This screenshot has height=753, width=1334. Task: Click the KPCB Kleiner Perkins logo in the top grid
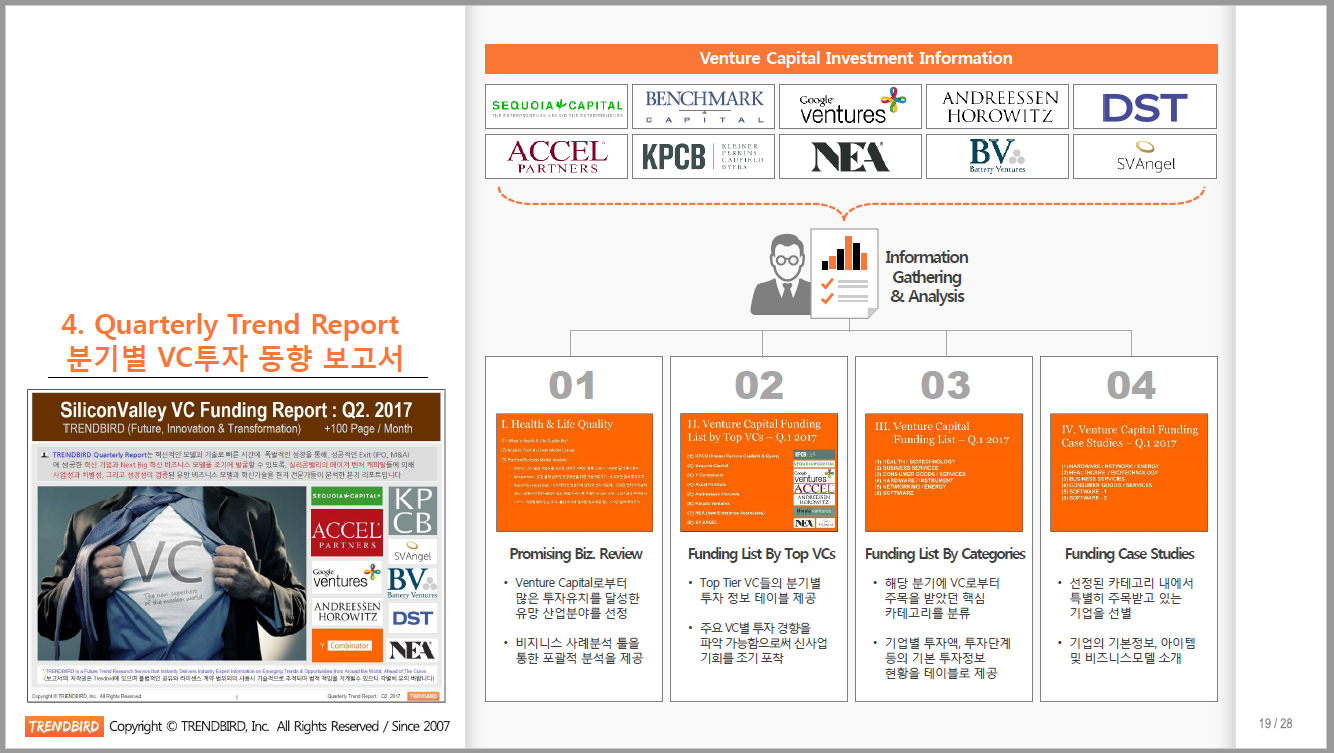point(704,156)
